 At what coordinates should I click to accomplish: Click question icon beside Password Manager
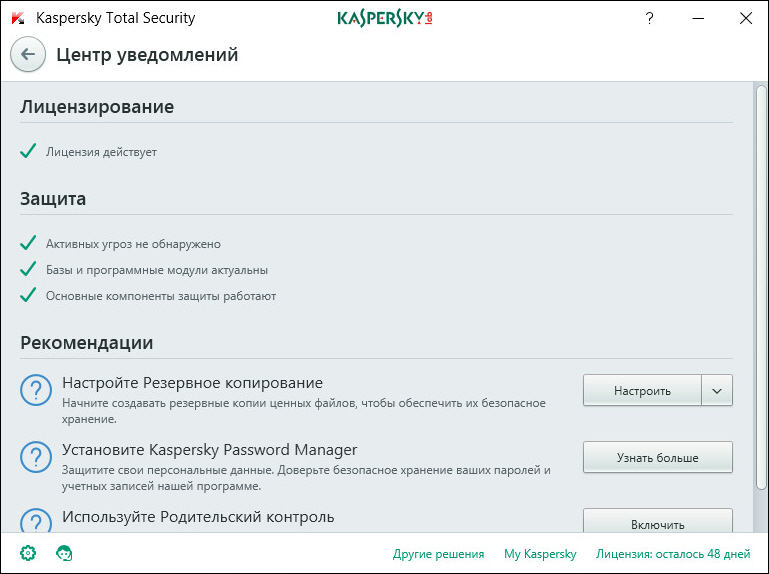tap(36, 457)
